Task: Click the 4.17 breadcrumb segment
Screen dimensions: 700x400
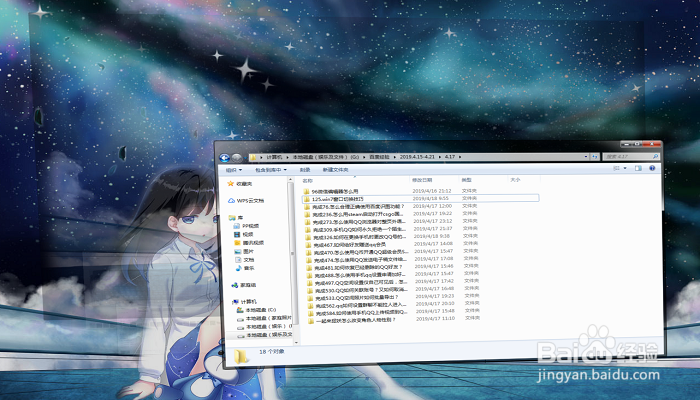Action: click(x=450, y=157)
